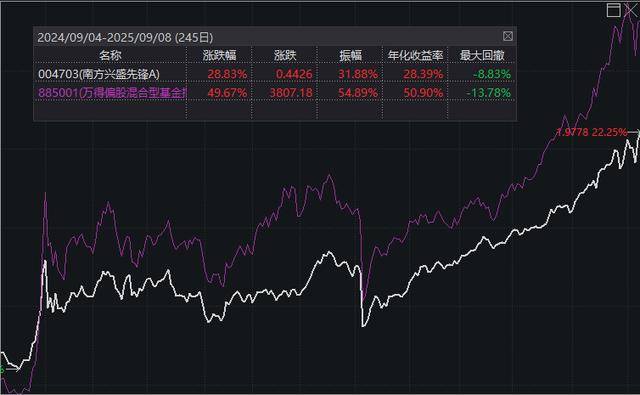Image resolution: width=640 pixels, height=395 pixels.
Task: Click the -8.83% max drawdown value
Action: (x=492, y=74)
